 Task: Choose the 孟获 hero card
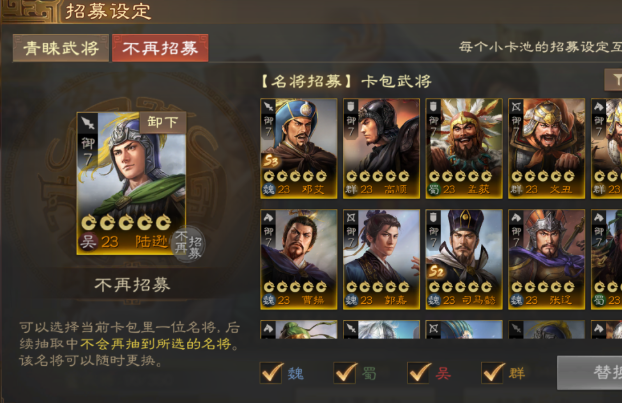click(464, 148)
